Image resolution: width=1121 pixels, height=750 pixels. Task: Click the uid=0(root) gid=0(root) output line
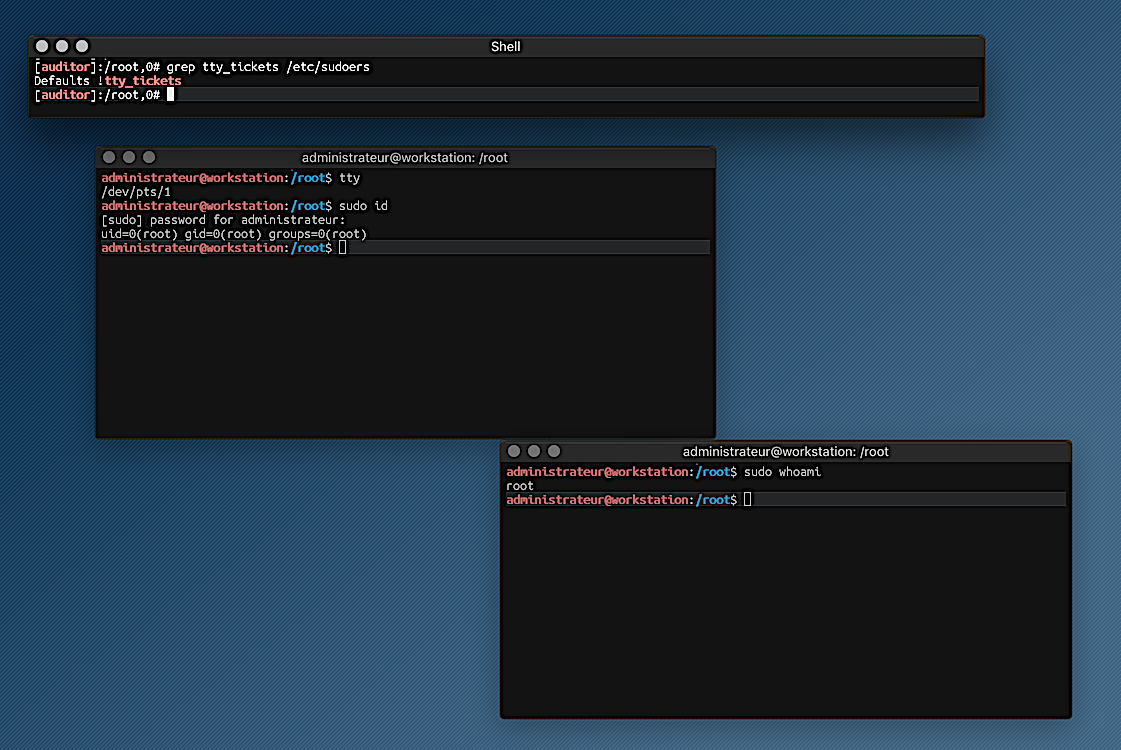click(x=234, y=234)
